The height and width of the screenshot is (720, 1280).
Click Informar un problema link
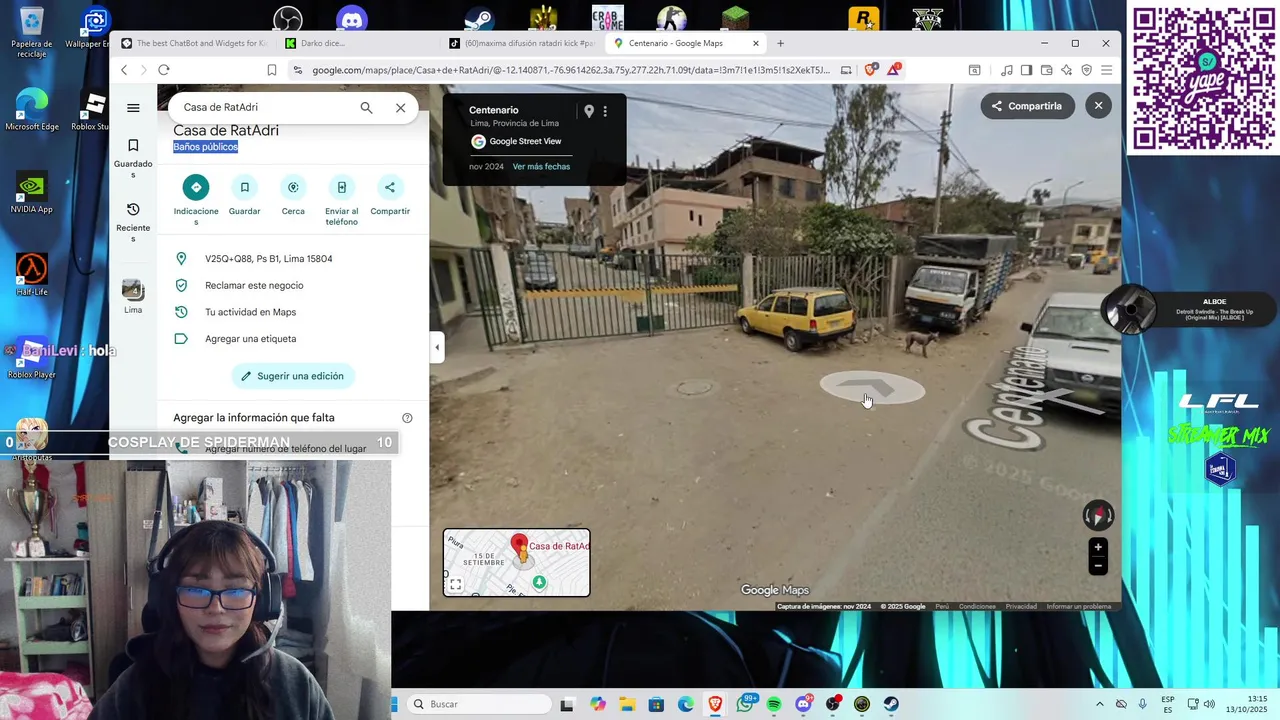point(1078,606)
